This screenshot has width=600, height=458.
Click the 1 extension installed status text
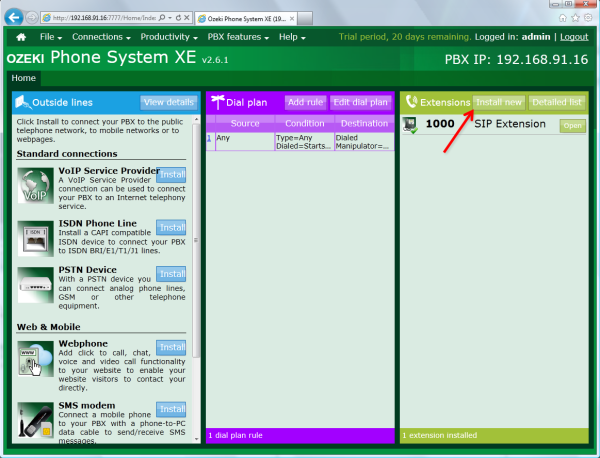pyautogui.click(x=440, y=435)
